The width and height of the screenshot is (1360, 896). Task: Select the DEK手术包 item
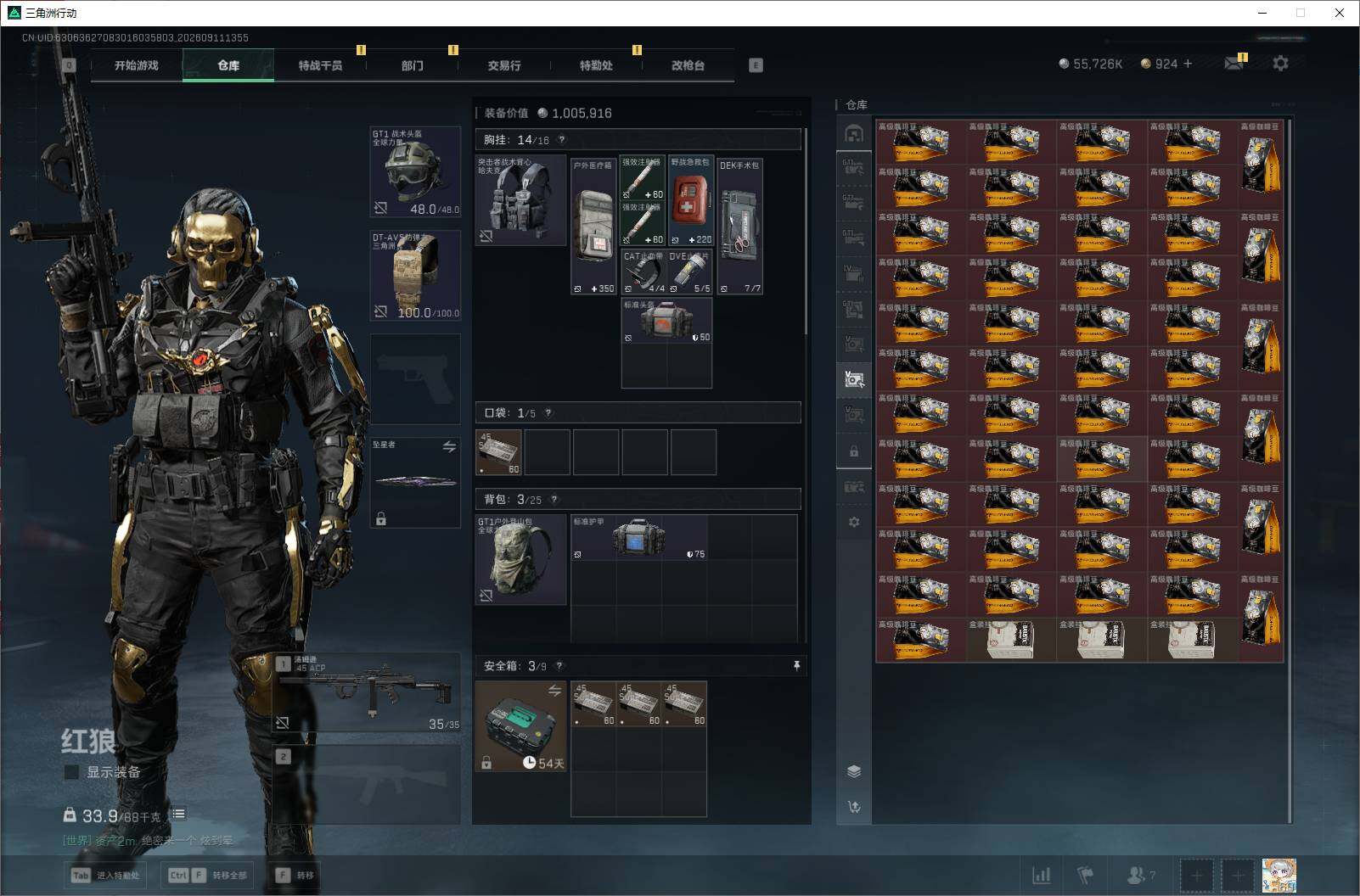(x=739, y=225)
